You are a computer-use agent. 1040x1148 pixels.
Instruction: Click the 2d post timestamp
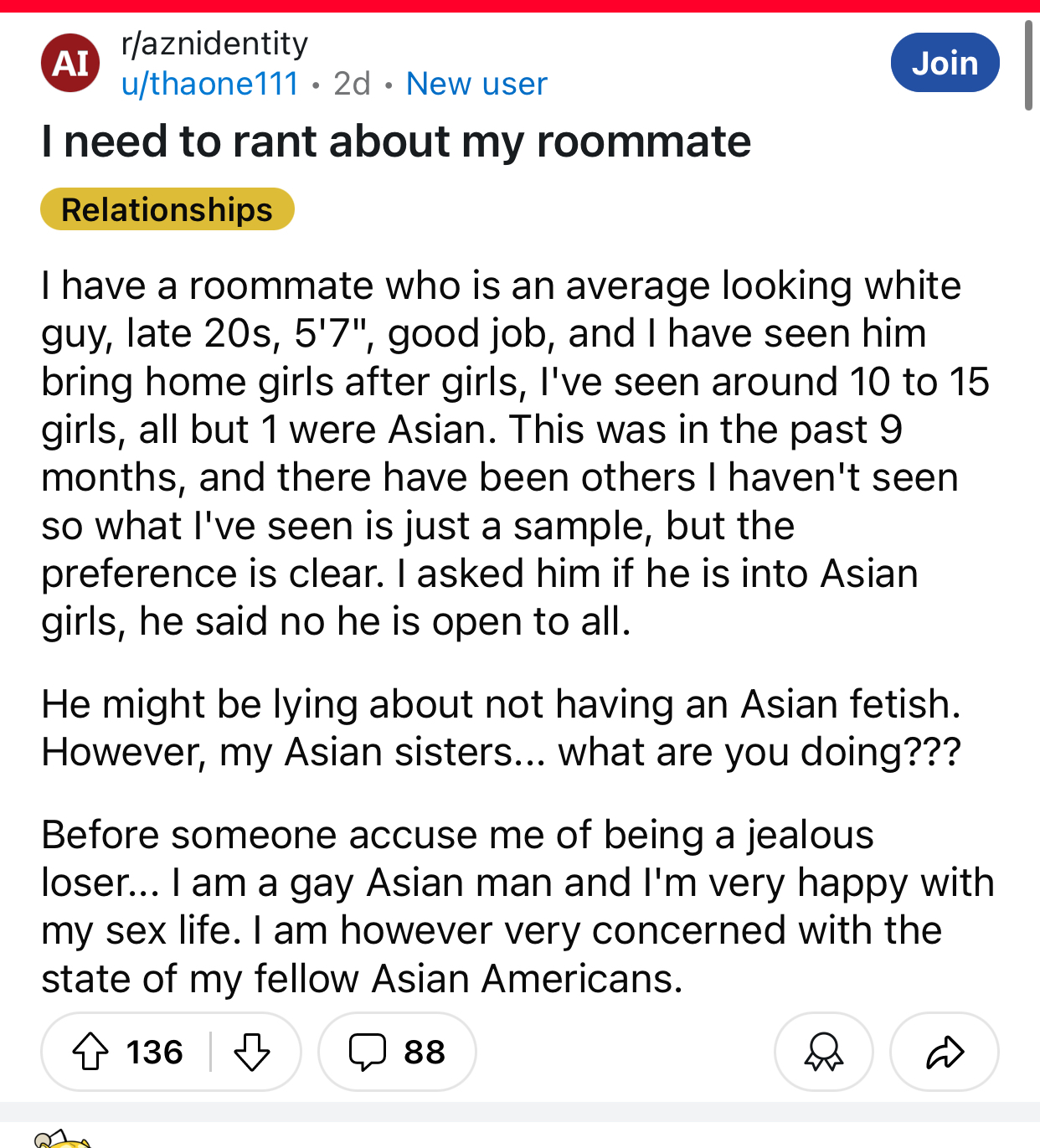pos(352,84)
